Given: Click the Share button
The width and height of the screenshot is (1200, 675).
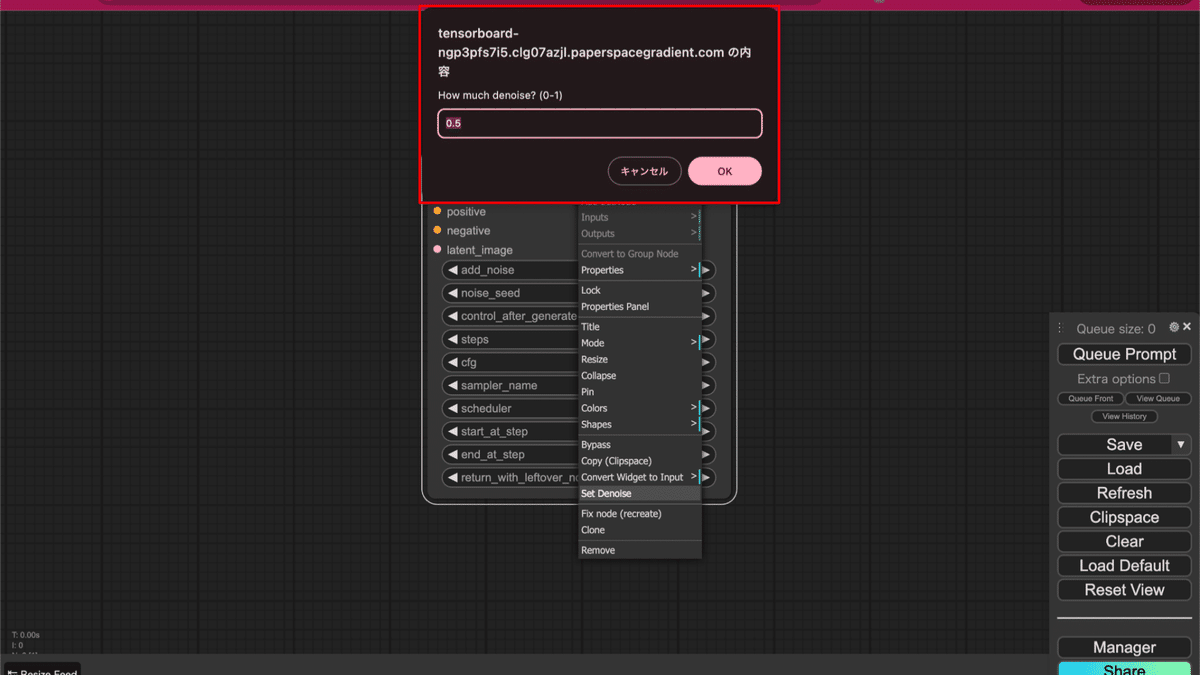Looking at the screenshot, I should (1124, 669).
